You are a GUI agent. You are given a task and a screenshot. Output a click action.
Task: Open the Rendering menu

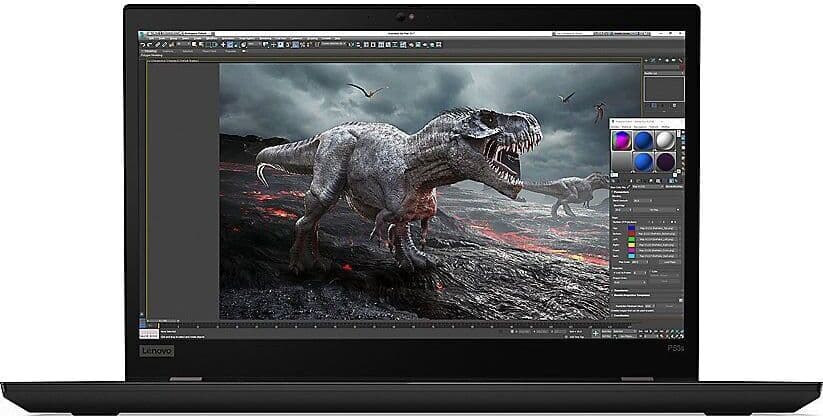click(x=265, y=38)
